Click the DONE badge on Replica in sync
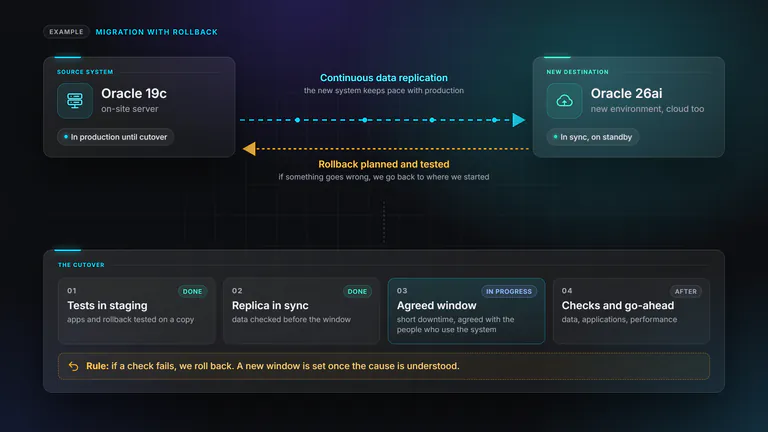 click(x=357, y=291)
